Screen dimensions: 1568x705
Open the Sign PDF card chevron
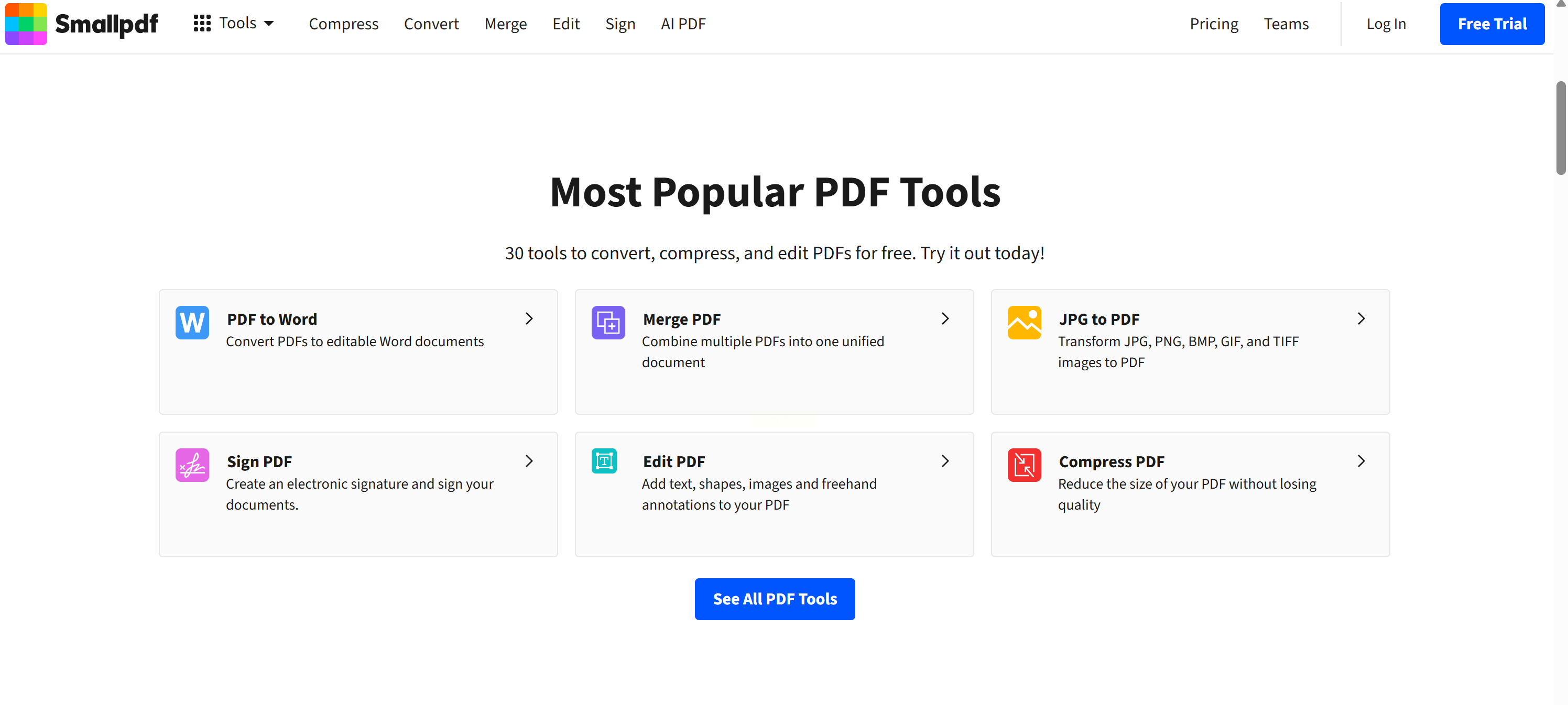click(x=529, y=461)
